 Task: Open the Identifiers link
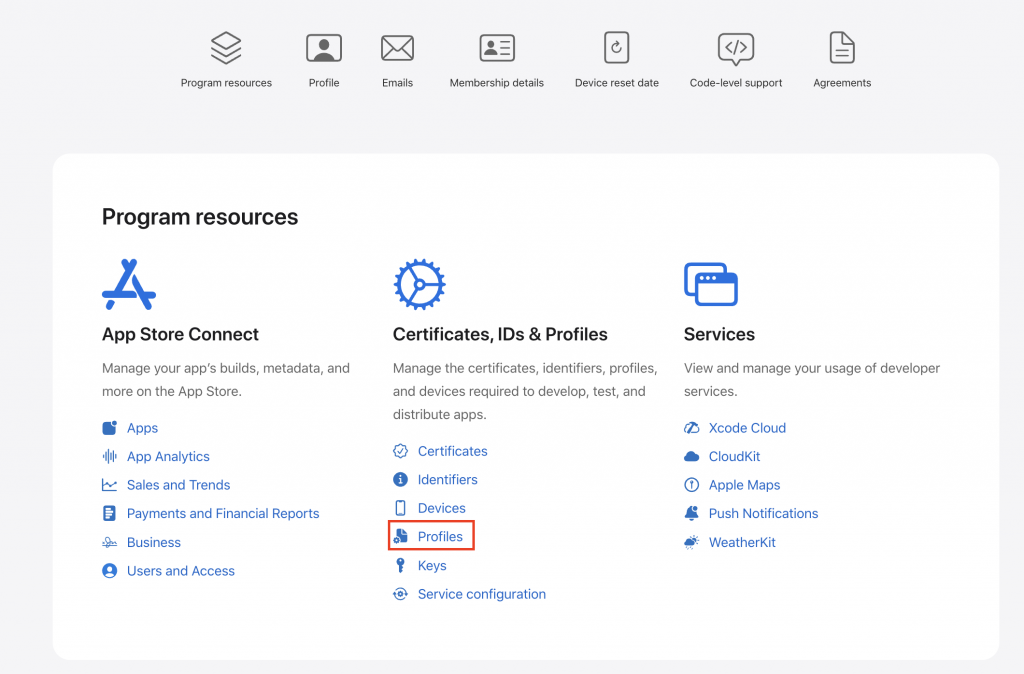click(x=447, y=479)
